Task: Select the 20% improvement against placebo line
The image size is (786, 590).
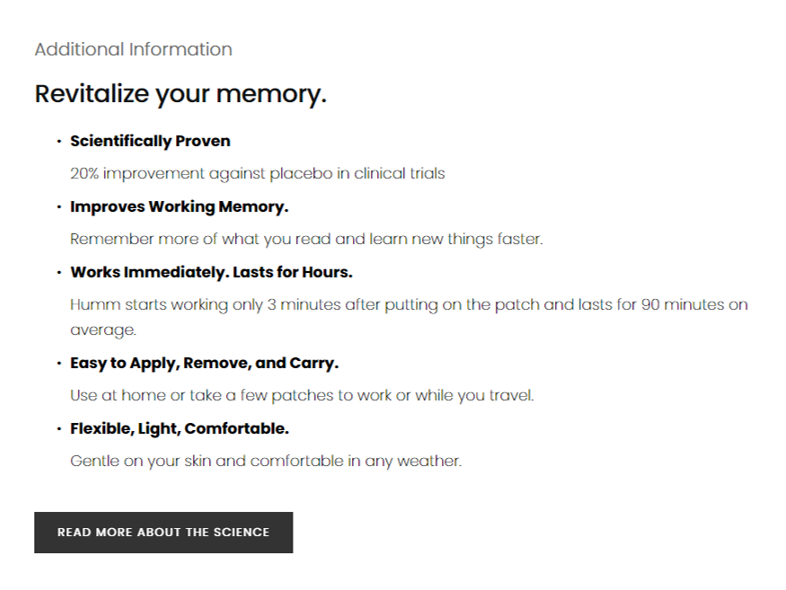Action: 258,173
